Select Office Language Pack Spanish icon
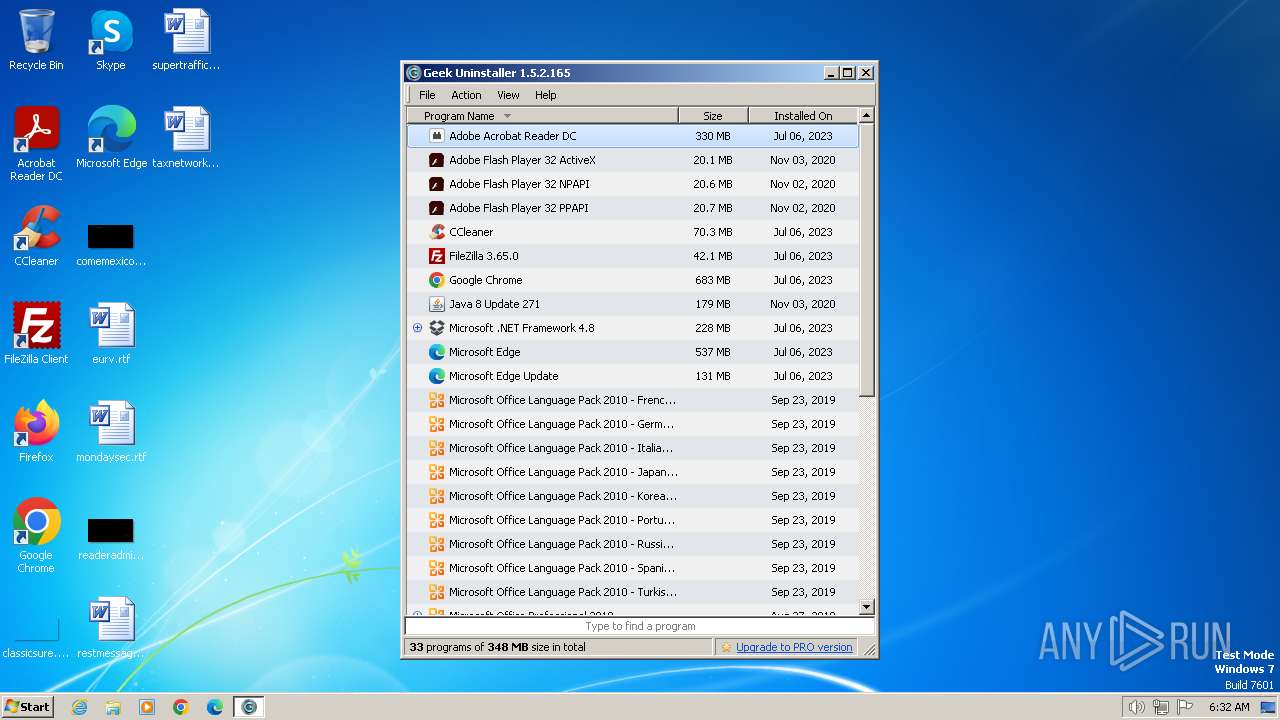Image resolution: width=1280 pixels, height=720 pixels. [x=436, y=568]
